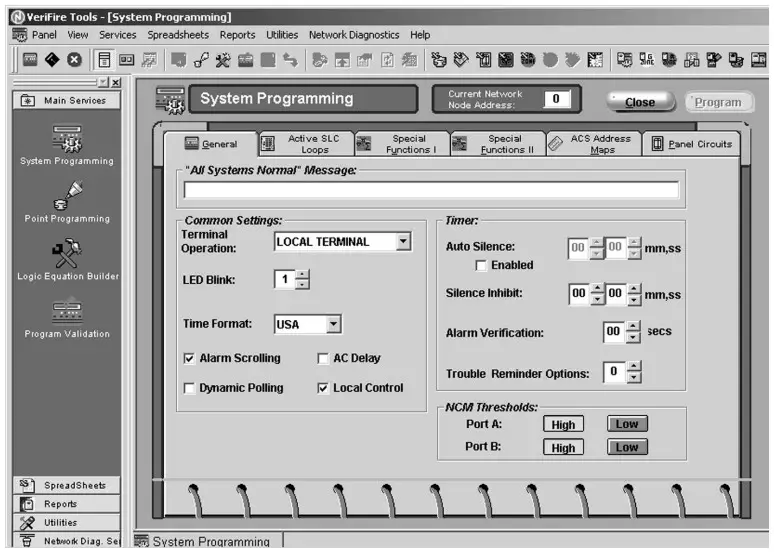The image size is (774, 558).
Task: Decrease Trouble Reminder Options value
Action: pyautogui.click(x=634, y=377)
